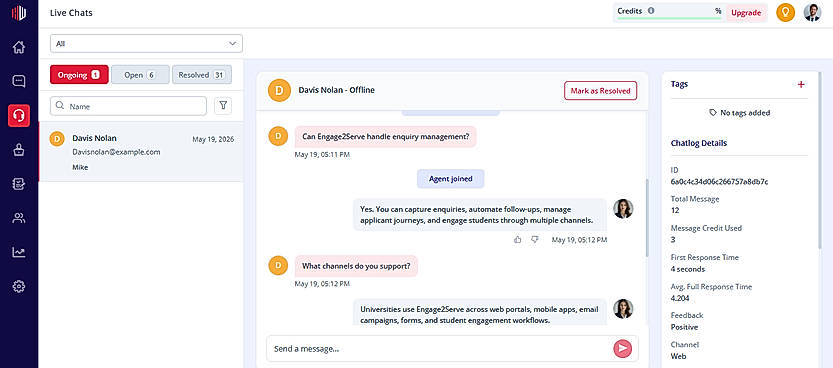Click the Davis Nolan - Offline header

tap(336, 90)
